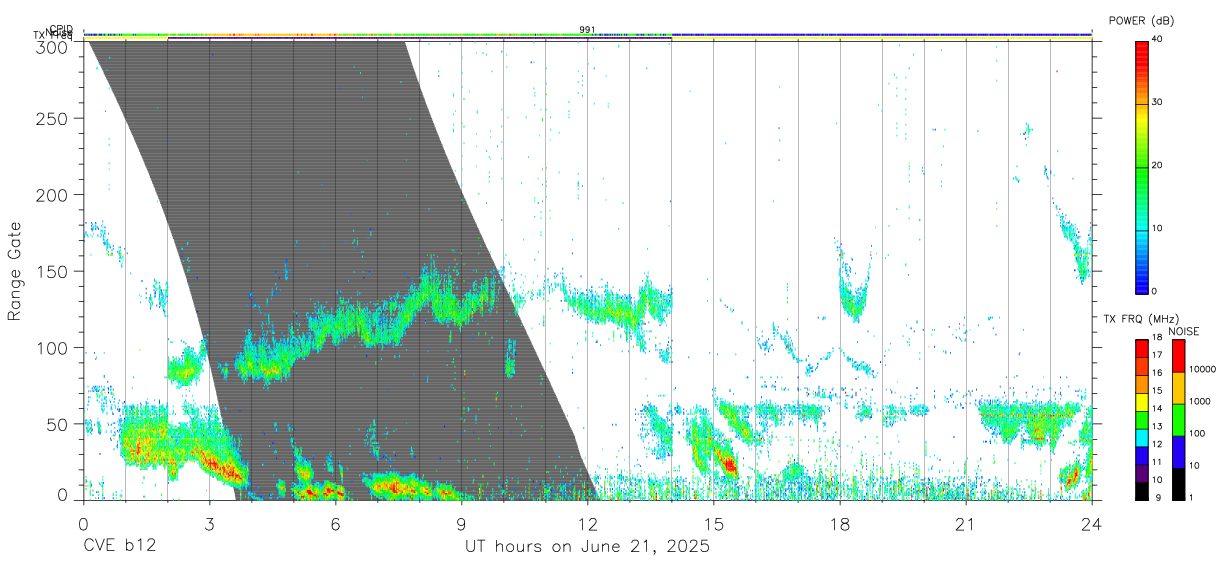Click the 'CPID' label at plot top-left
The height and width of the screenshot is (567, 1228).
coord(61,29)
